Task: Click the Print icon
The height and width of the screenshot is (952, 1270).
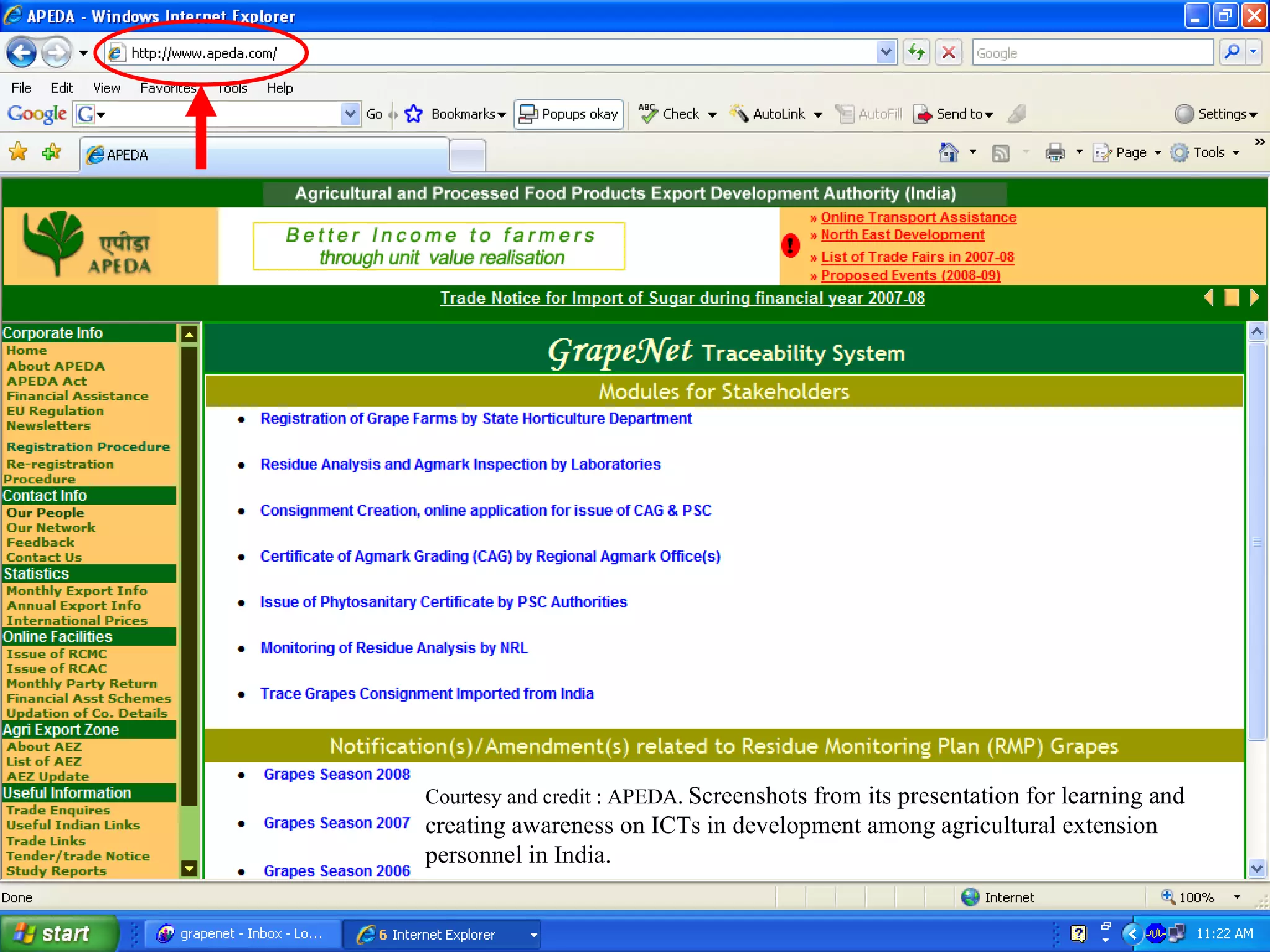Action: point(1055,152)
